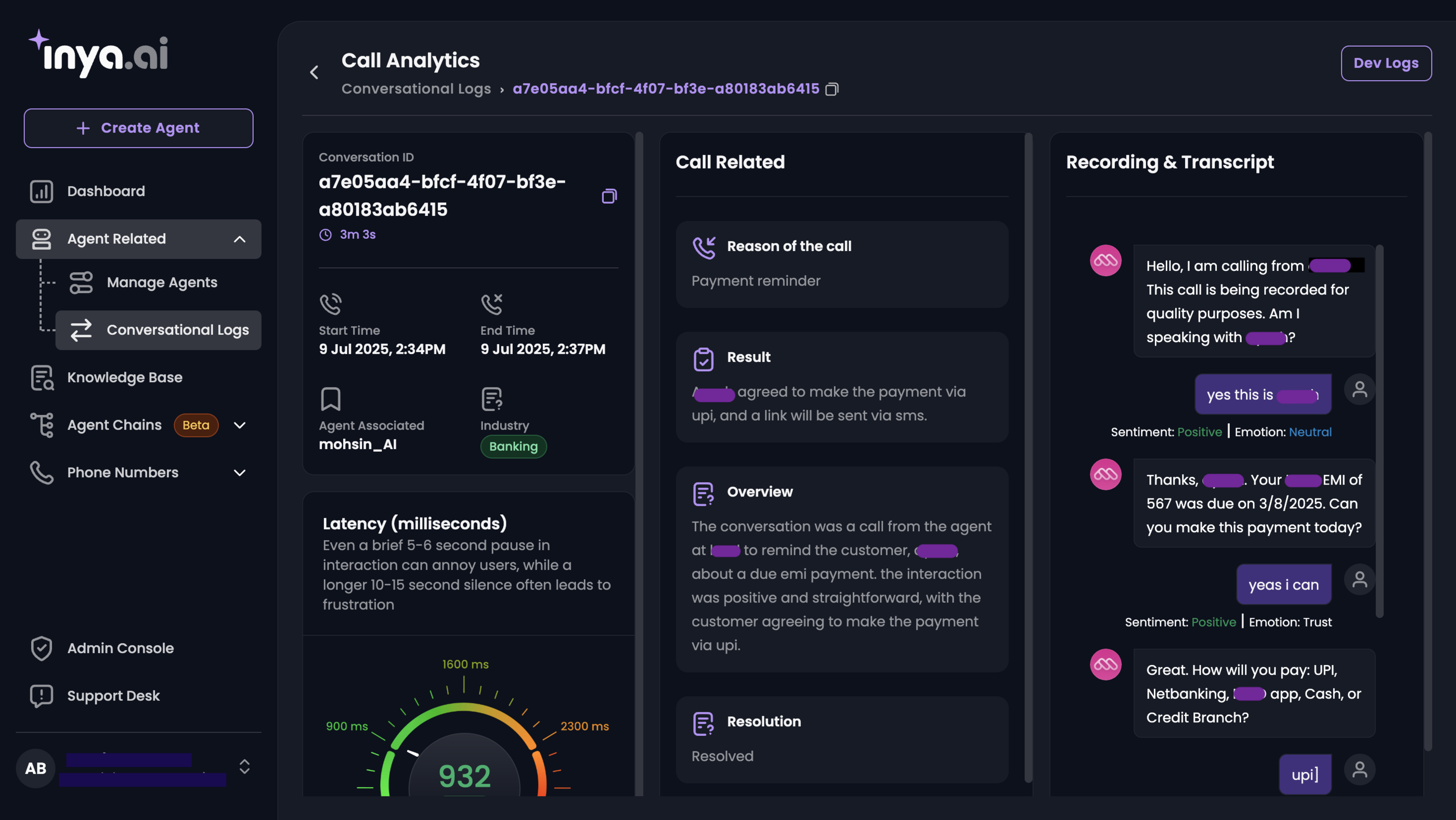
Task: Copy conversation ID from breadcrumb copy icon
Action: [x=831, y=89]
